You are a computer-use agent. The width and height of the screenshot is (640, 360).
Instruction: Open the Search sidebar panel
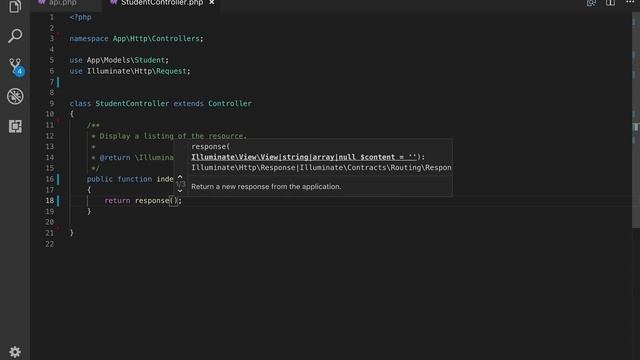click(15, 36)
